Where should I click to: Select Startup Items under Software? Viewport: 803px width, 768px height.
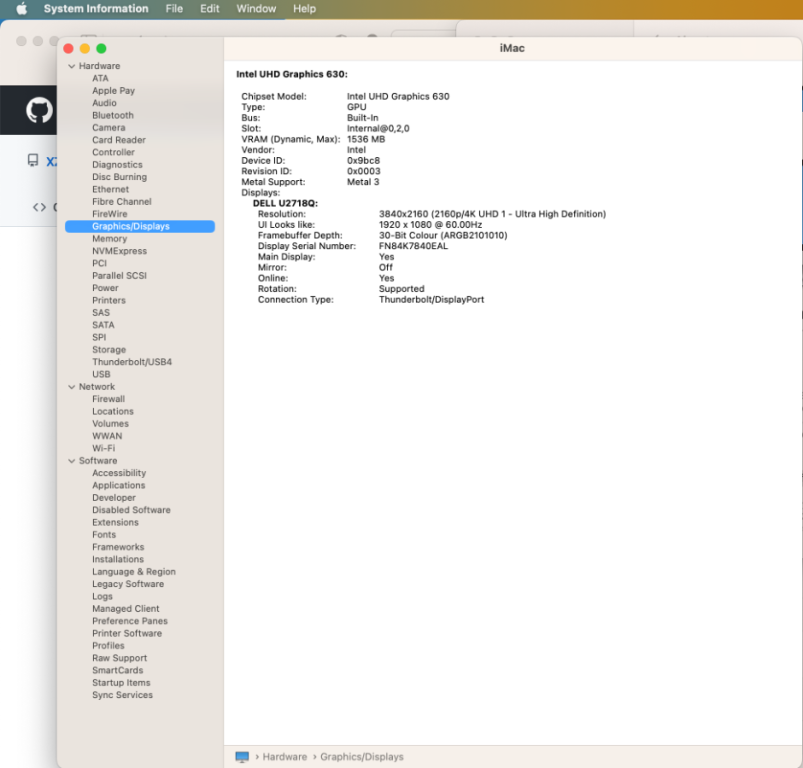point(121,683)
